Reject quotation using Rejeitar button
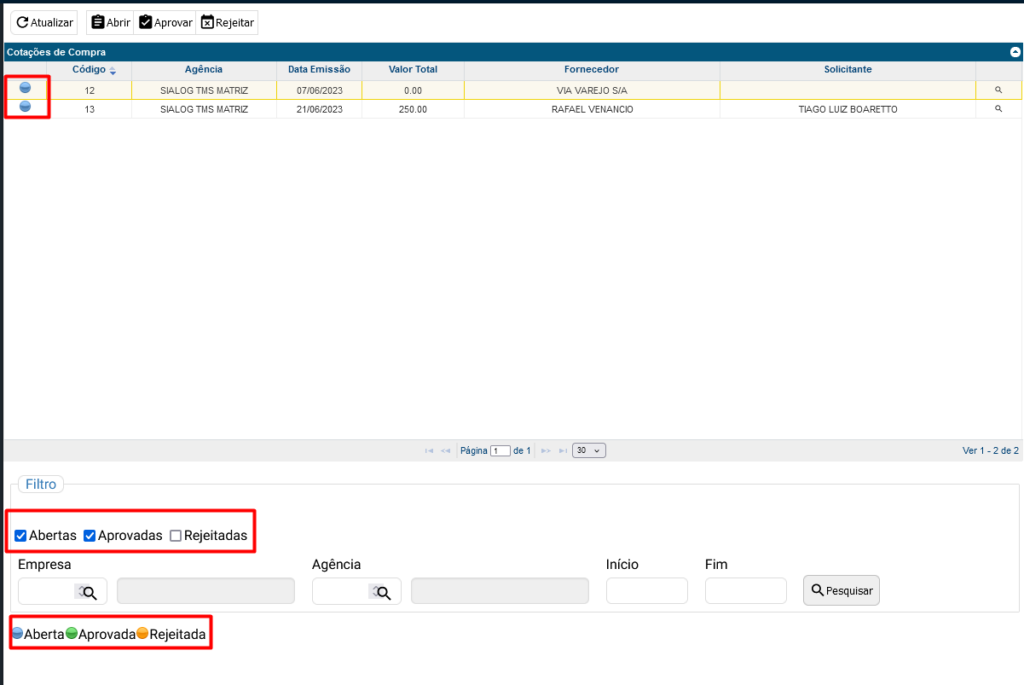The image size is (1024, 685). click(x=227, y=23)
